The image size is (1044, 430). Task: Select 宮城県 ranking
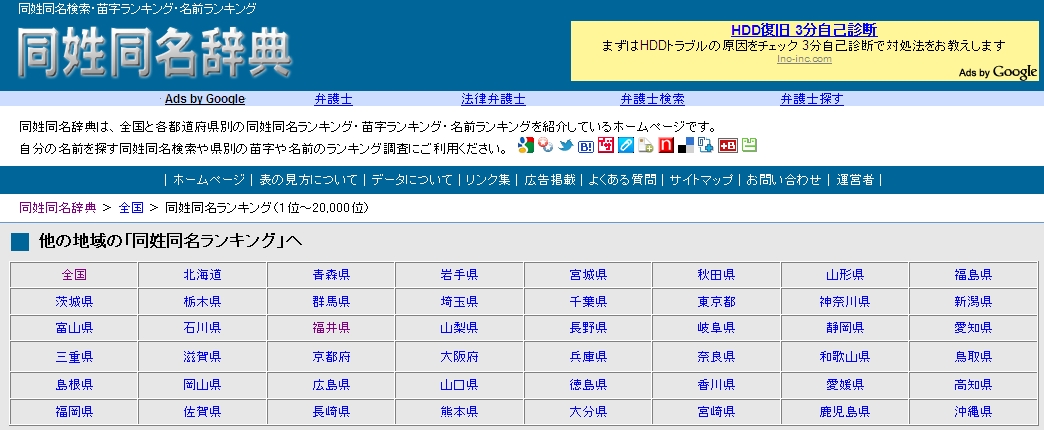[588, 275]
